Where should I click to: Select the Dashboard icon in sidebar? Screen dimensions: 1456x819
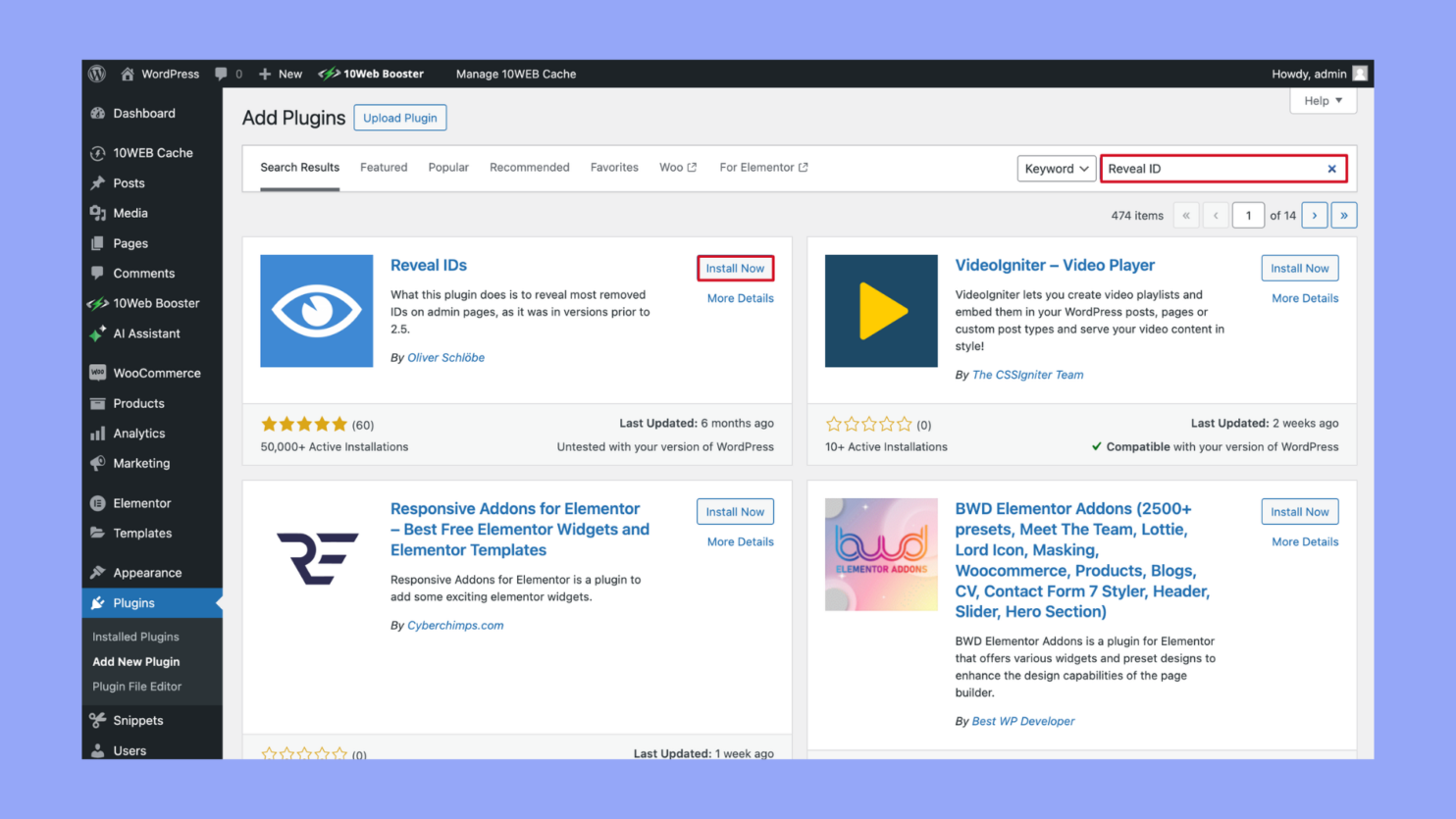98,113
